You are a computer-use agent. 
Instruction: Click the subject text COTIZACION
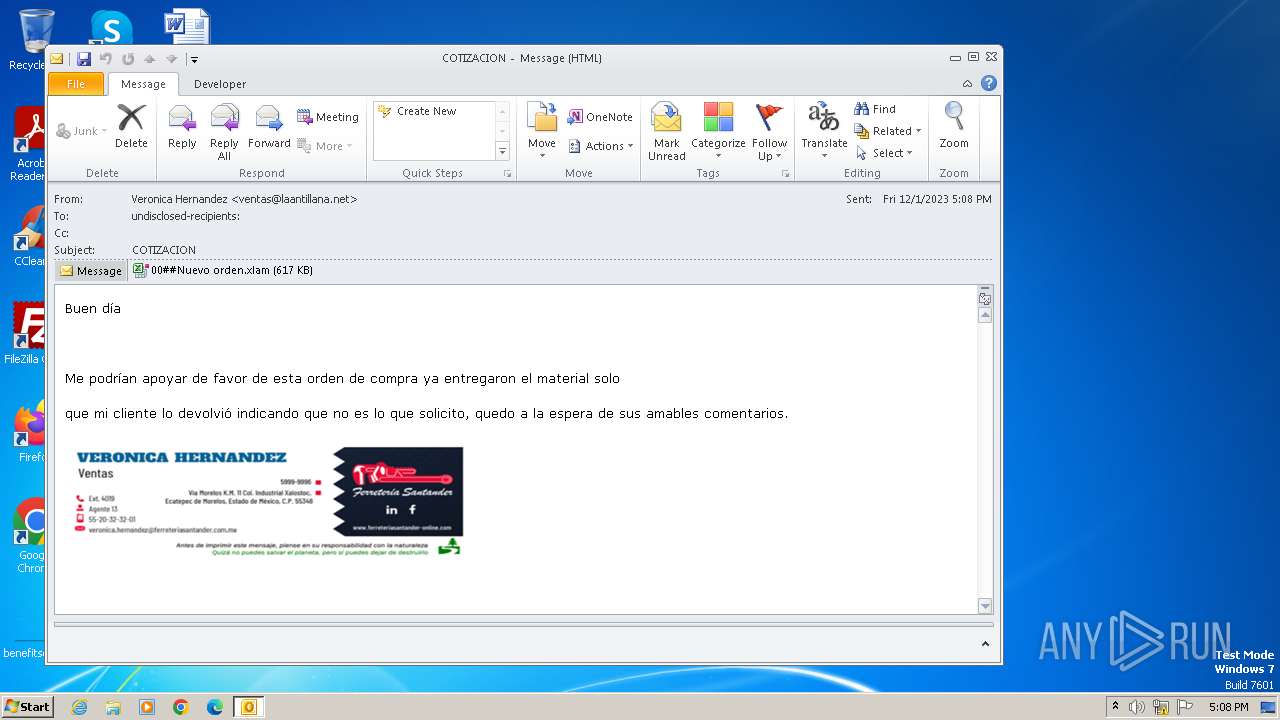tap(164, 250)
